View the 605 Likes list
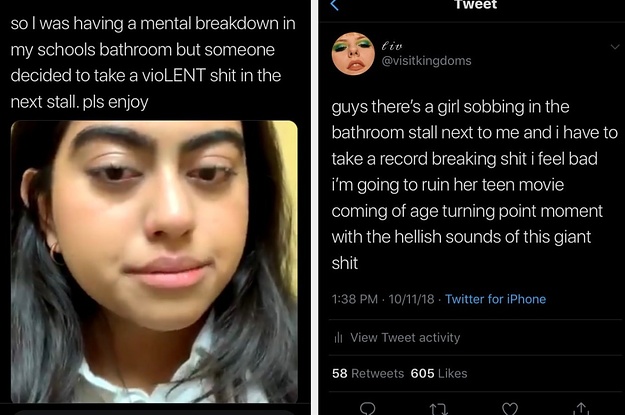 coord(439,373)
